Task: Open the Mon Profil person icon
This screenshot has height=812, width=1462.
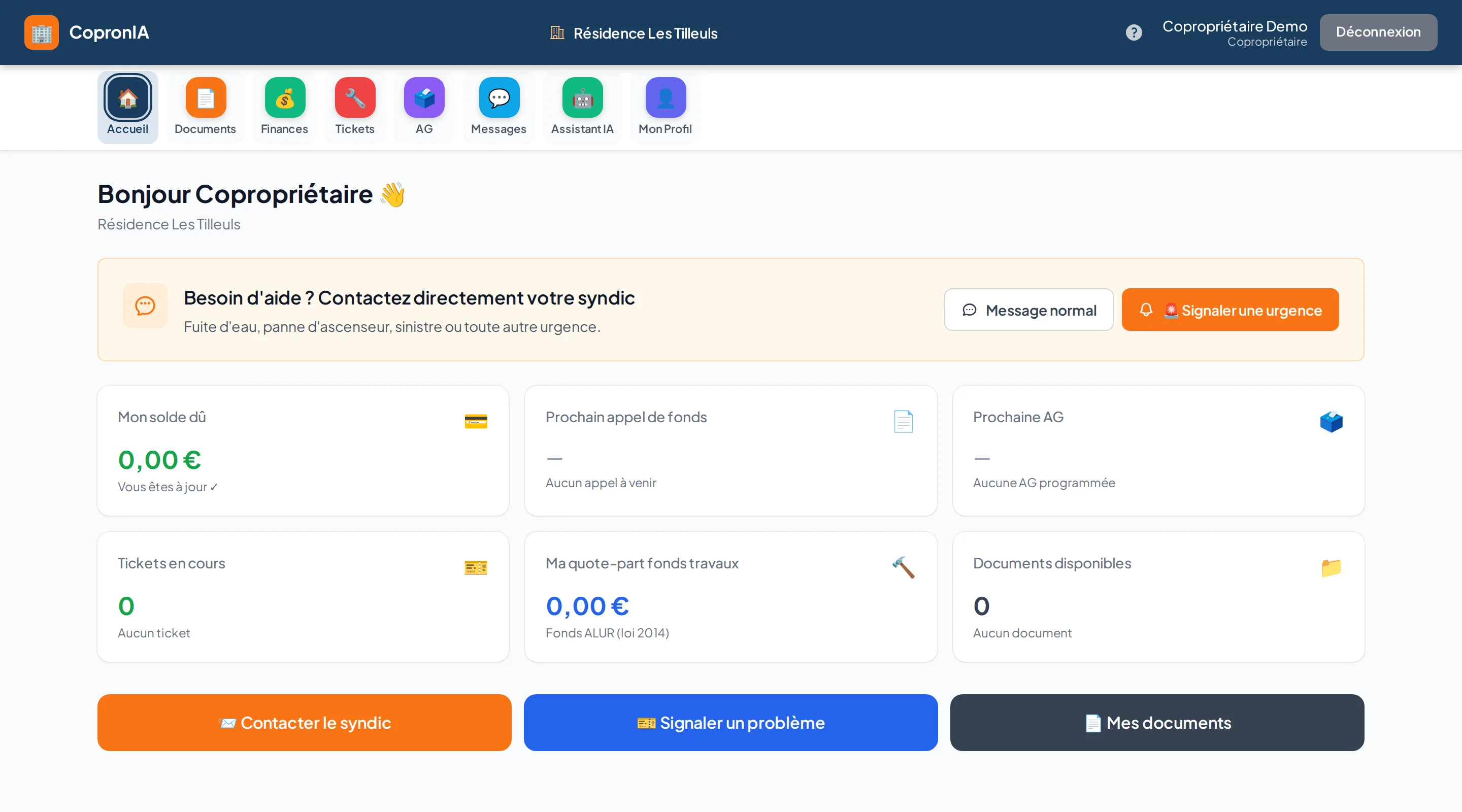Action: pyautogui.click(x=665, y=97)
